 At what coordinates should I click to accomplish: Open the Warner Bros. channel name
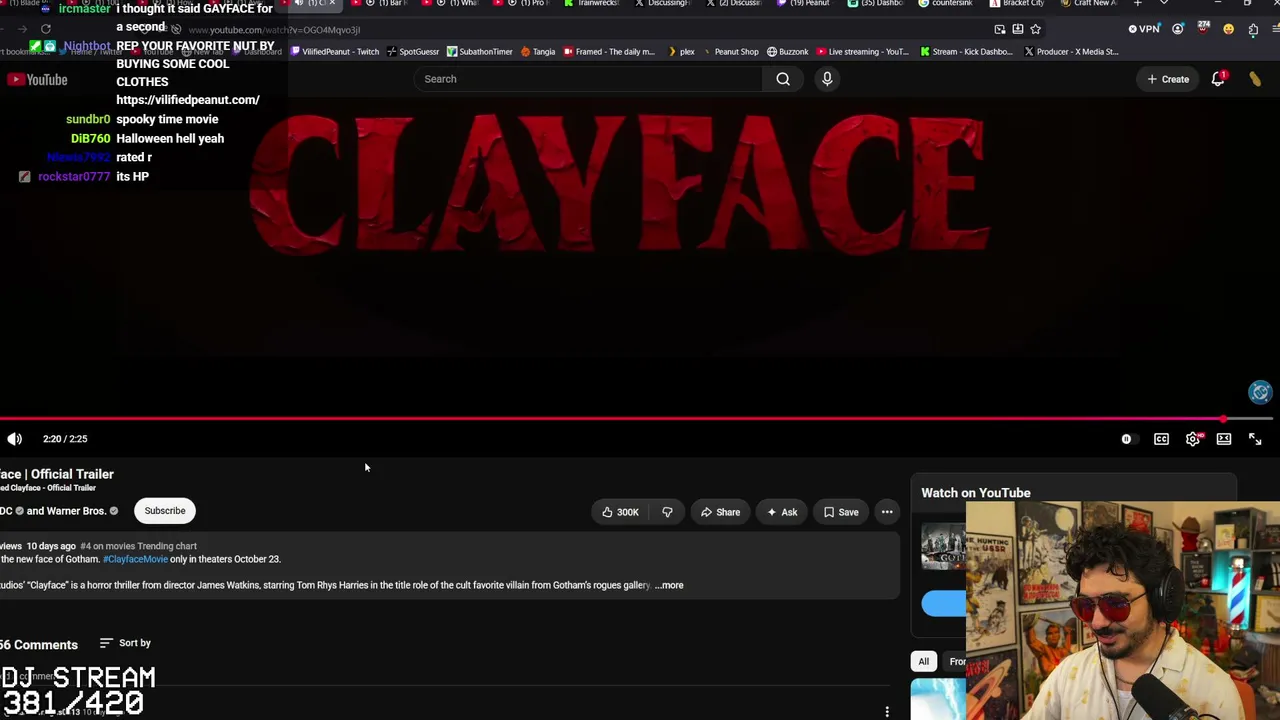(76, 511)
